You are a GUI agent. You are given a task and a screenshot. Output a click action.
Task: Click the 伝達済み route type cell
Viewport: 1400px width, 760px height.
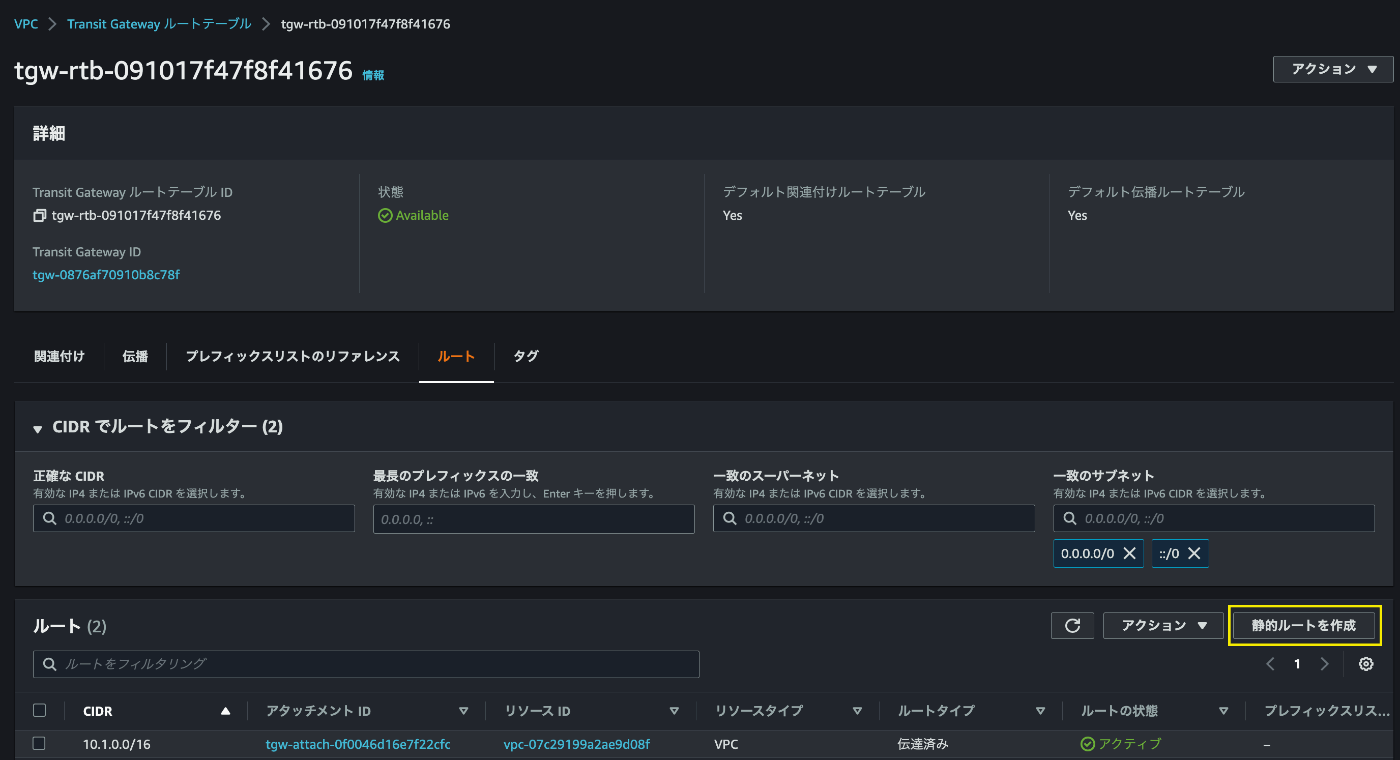(x=923, y=744)
